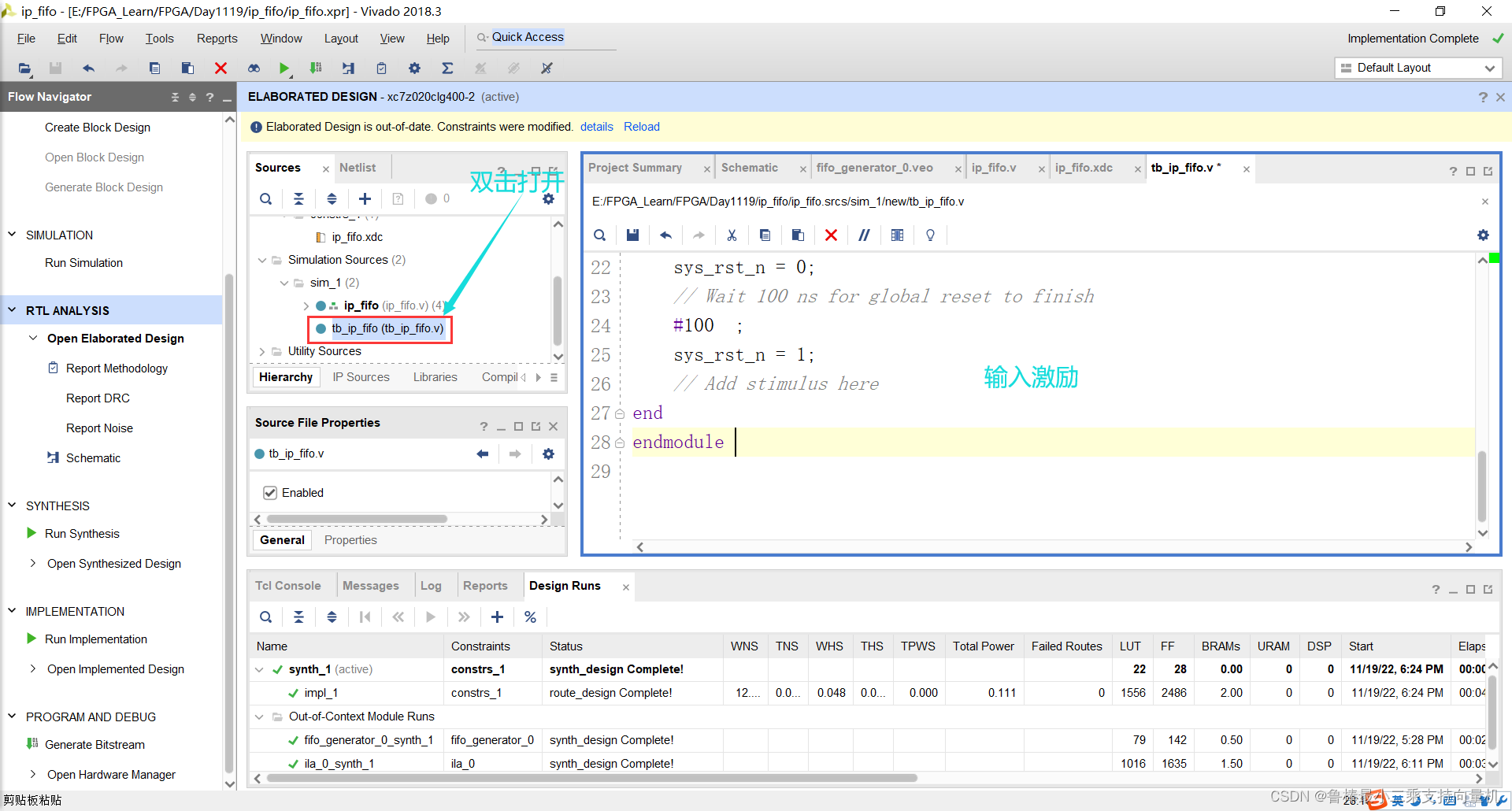Search inside the text editor
1512x811 pixels.
click(600, 235)
